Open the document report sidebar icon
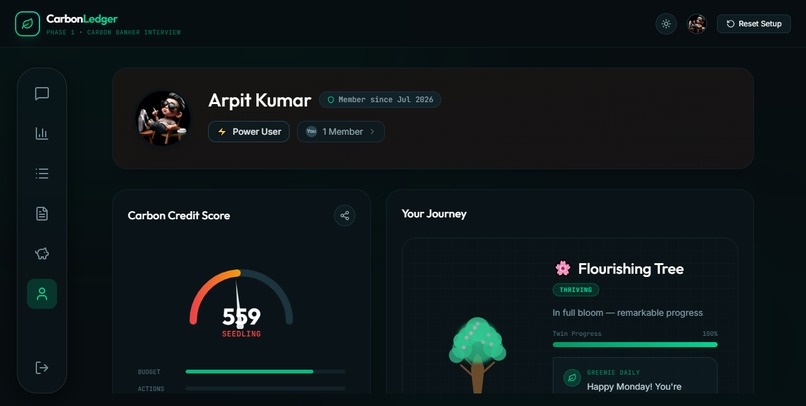Screen dimensions: 806x406 pos(42,213)
